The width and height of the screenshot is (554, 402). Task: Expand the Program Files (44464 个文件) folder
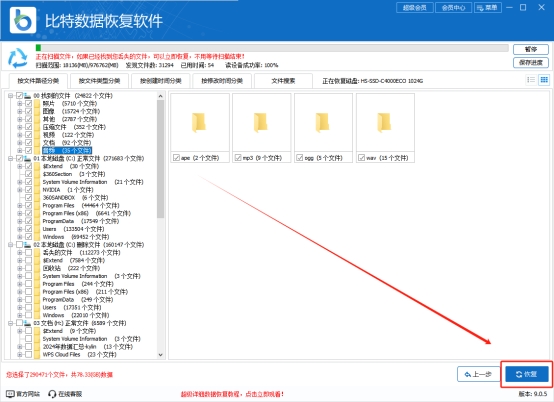[x=20, y=205]
